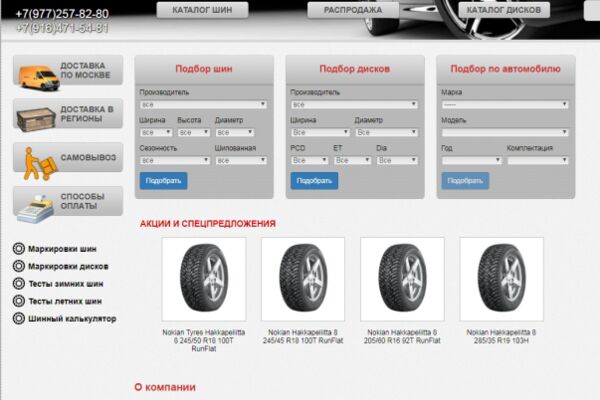Click the orange delivery van icon
Viewport: 600px width, 400px height.
tap(39, 78)
